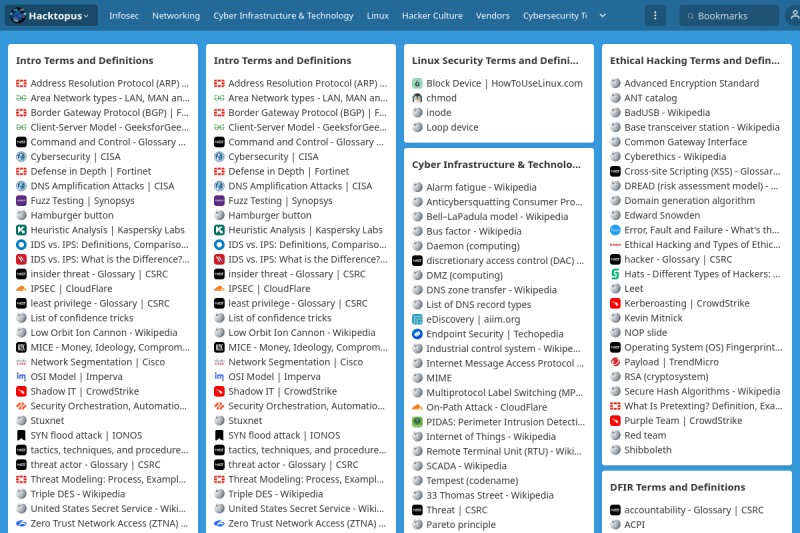This screenshot has height=533, width=800.
Task: Open Common Gateway Interface link
Action: pos(686,142)
